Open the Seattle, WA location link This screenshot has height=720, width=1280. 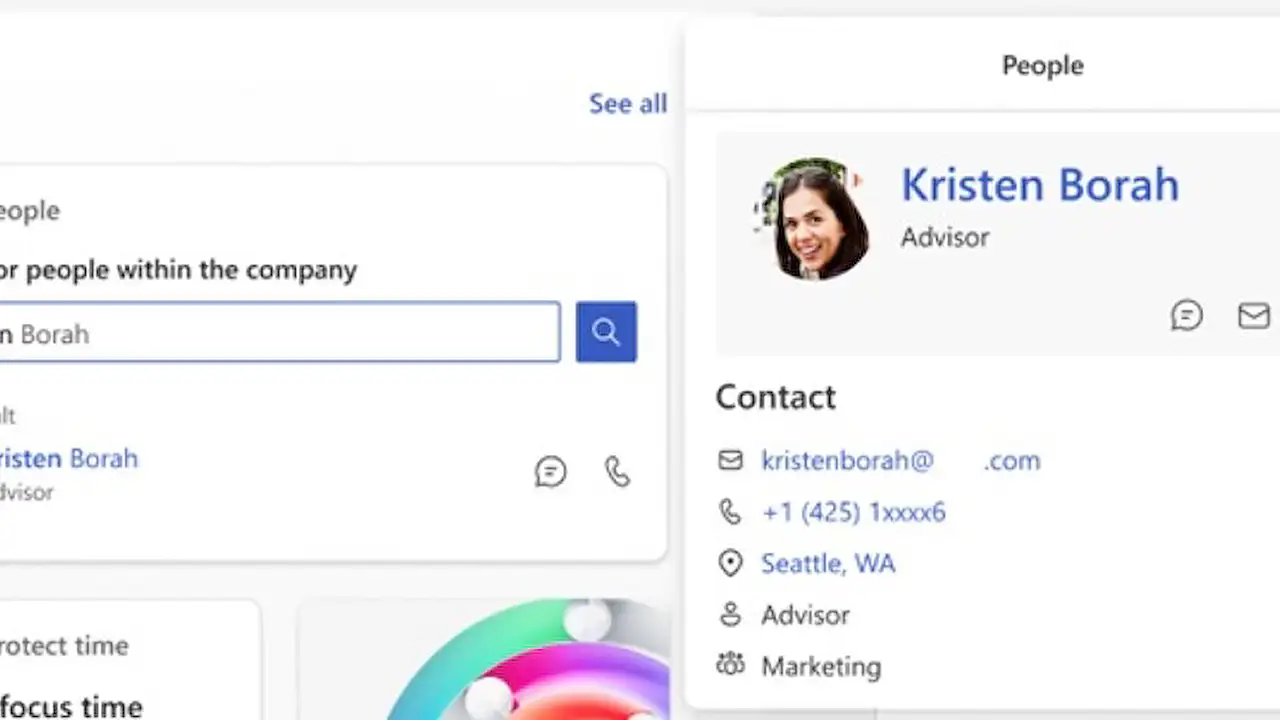coord(828,564)
